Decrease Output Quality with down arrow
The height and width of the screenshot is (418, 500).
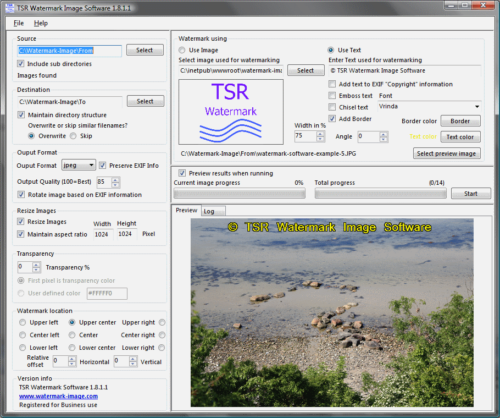click(115, 185)
